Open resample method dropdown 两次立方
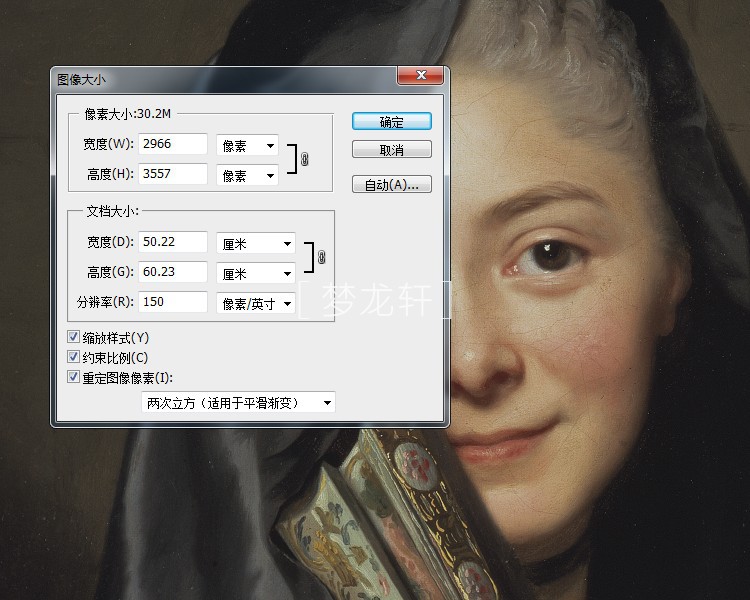Viewport: 750px width, 600px height. 238,402
